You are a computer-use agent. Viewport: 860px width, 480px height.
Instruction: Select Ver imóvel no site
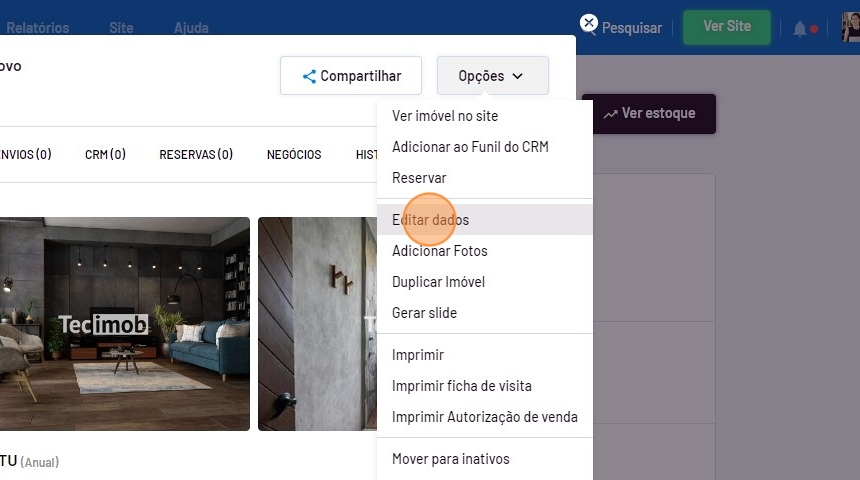point(445,116)
